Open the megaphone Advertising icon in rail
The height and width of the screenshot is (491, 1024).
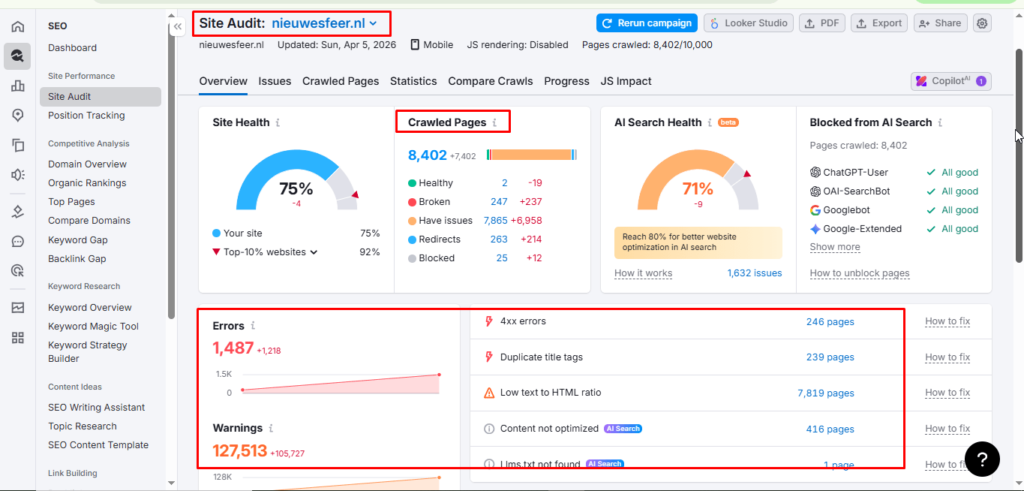click(x=18, y=174)
